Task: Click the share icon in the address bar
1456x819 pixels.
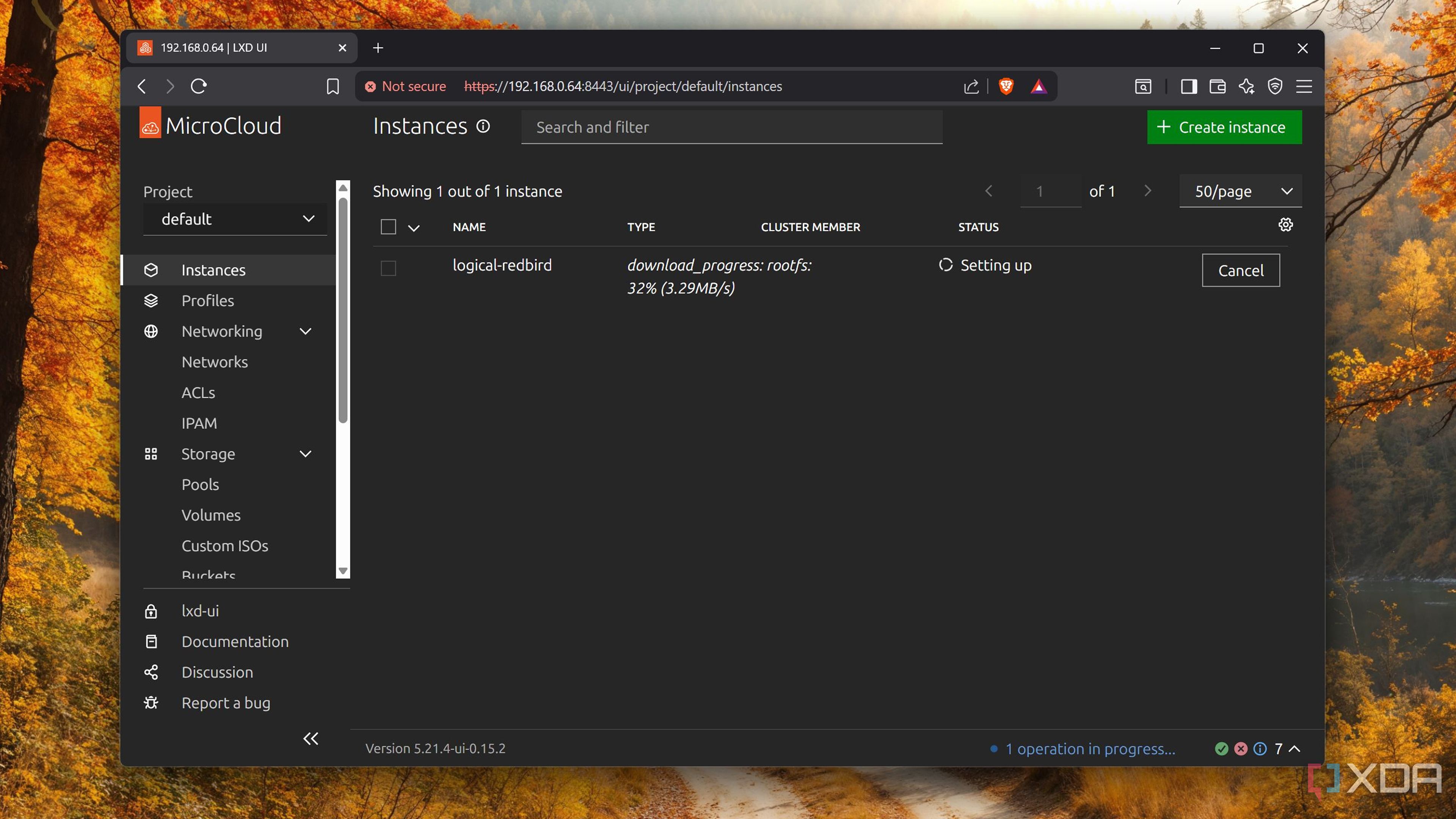Action: (971, 86)
